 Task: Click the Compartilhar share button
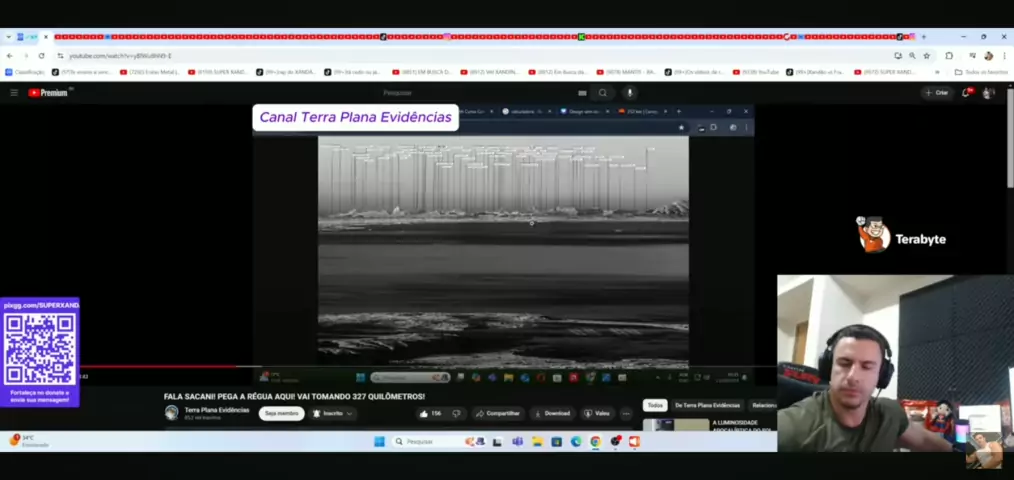click(x=498, y=413)
